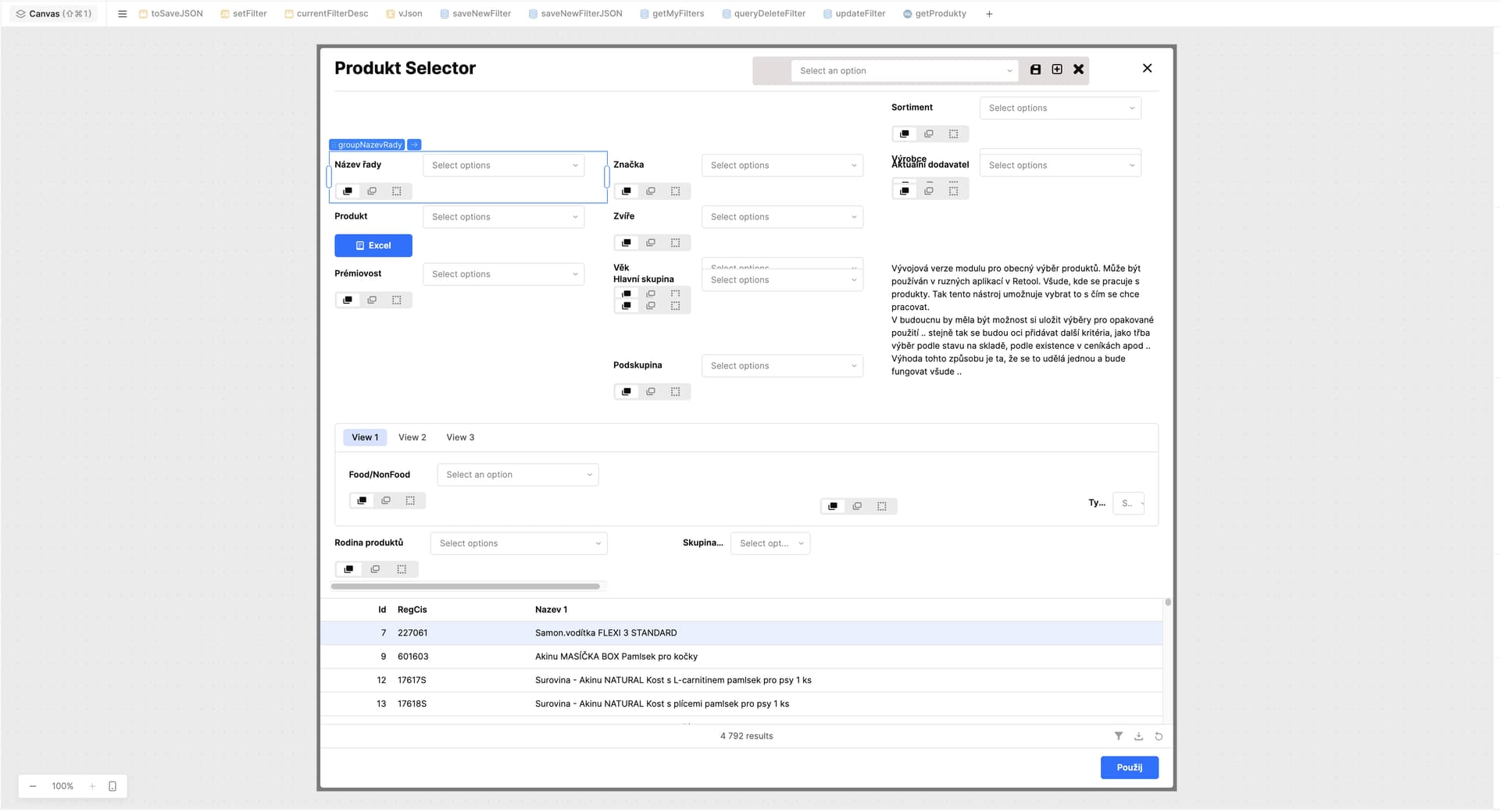Select outlined-layers mode under Značka
The height and width of the screenshot is (812, 1500).
(651, 191)
